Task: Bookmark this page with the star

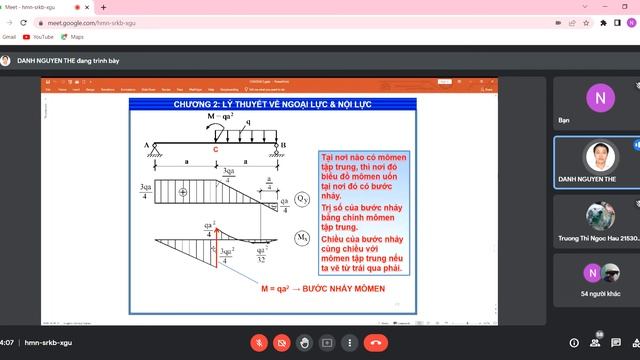Action: tap(586, 23)
